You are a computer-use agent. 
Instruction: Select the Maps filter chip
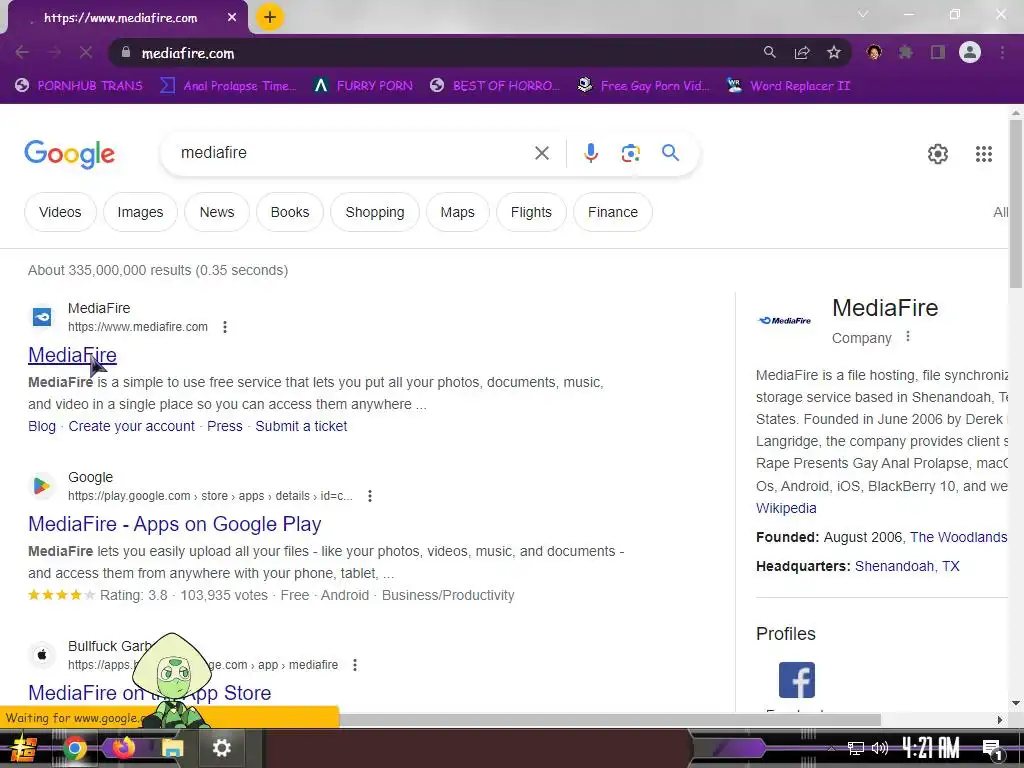pyautogui.click(x=457, y=212)
